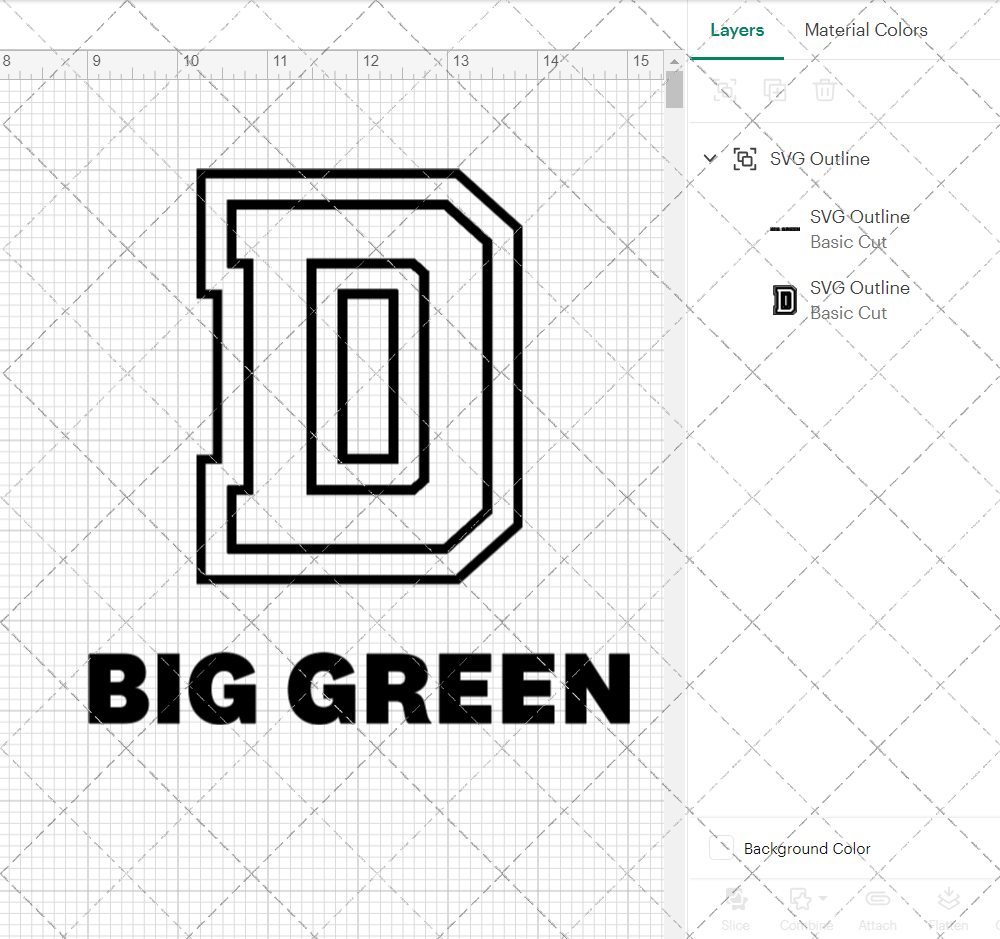The image size is (1000, 939).
Task: Click the canvas scrollbar up arrow
Action: [674, 62]
